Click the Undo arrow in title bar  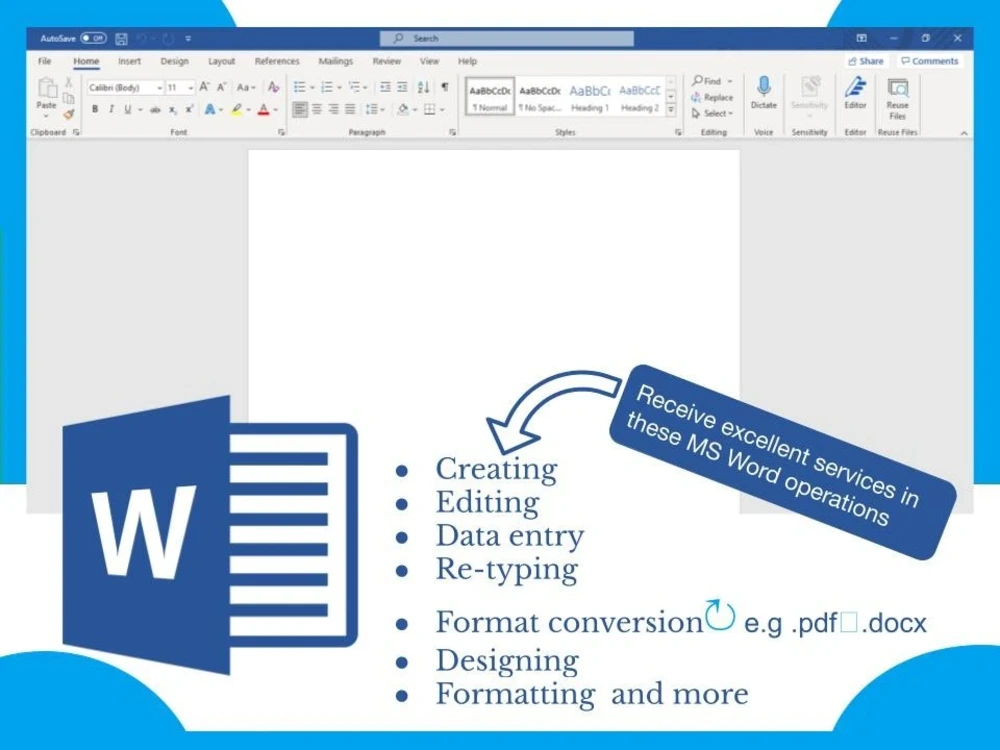[141, 39]
